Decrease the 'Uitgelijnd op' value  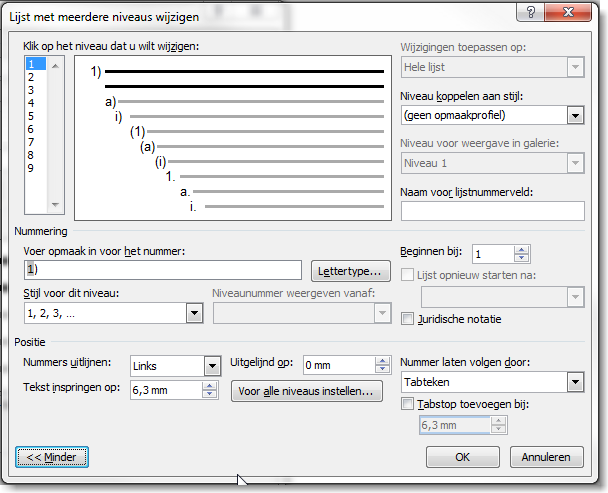click(383, 370)
